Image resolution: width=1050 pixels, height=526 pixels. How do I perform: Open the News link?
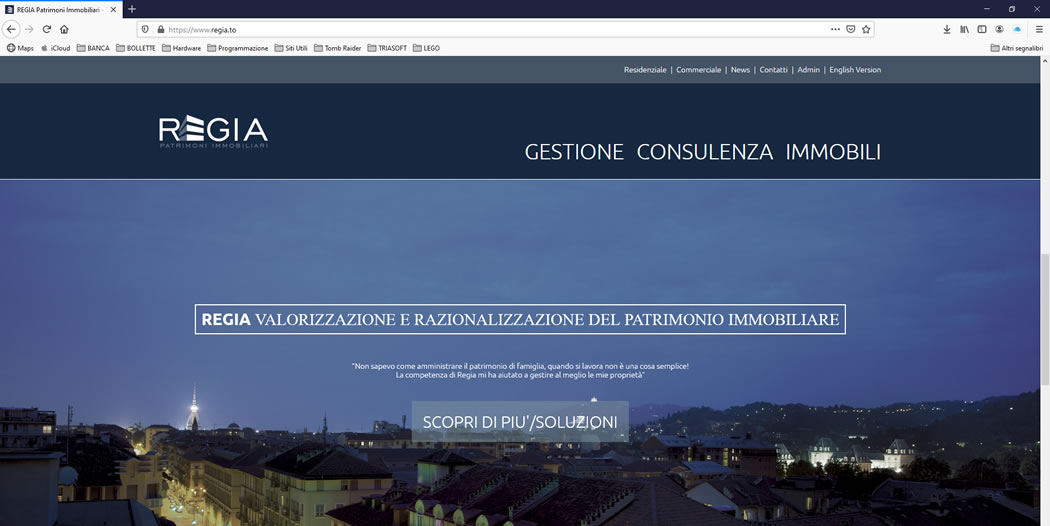(x=740, y=70)
